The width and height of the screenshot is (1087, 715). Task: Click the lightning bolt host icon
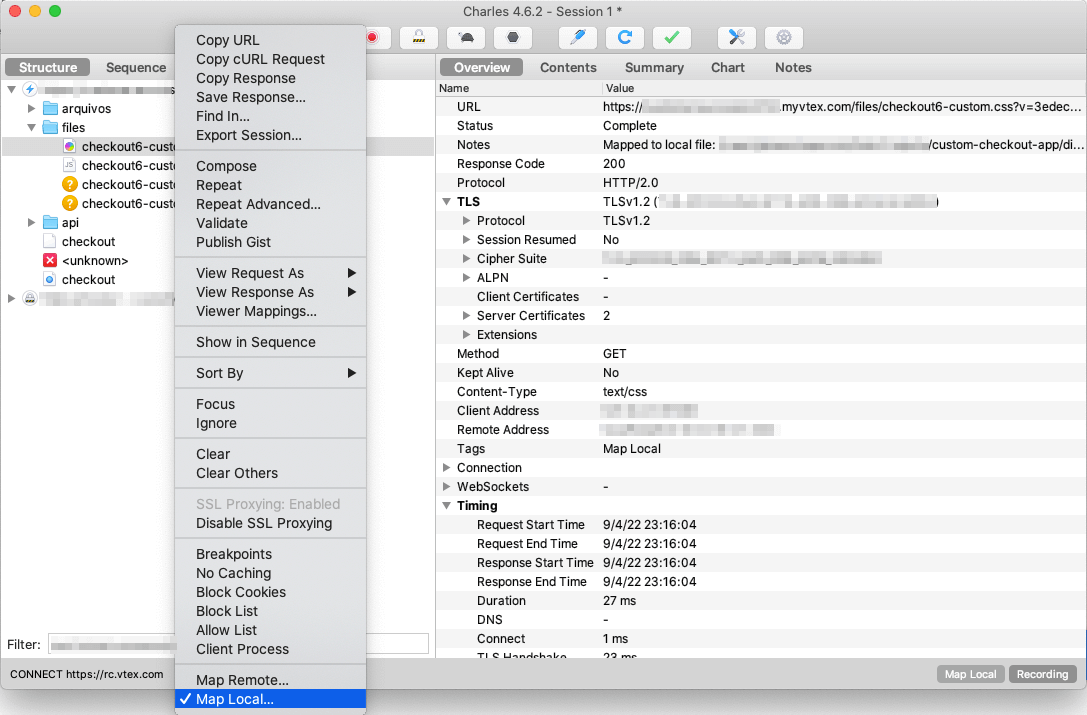pos(30,89)
